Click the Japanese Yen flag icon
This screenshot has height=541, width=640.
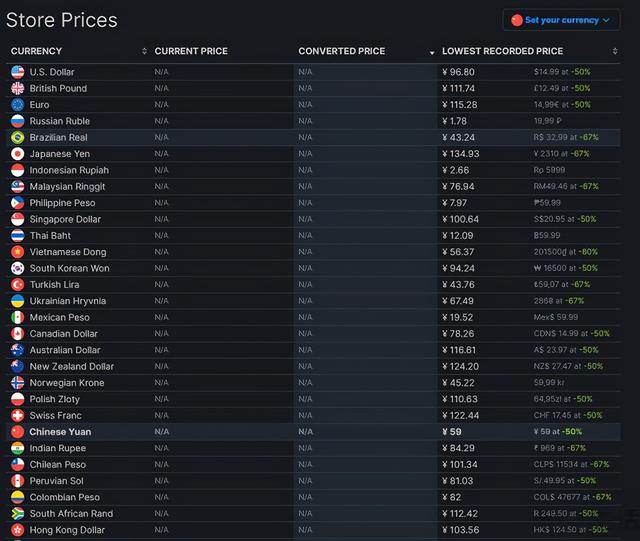coord(17,154)
